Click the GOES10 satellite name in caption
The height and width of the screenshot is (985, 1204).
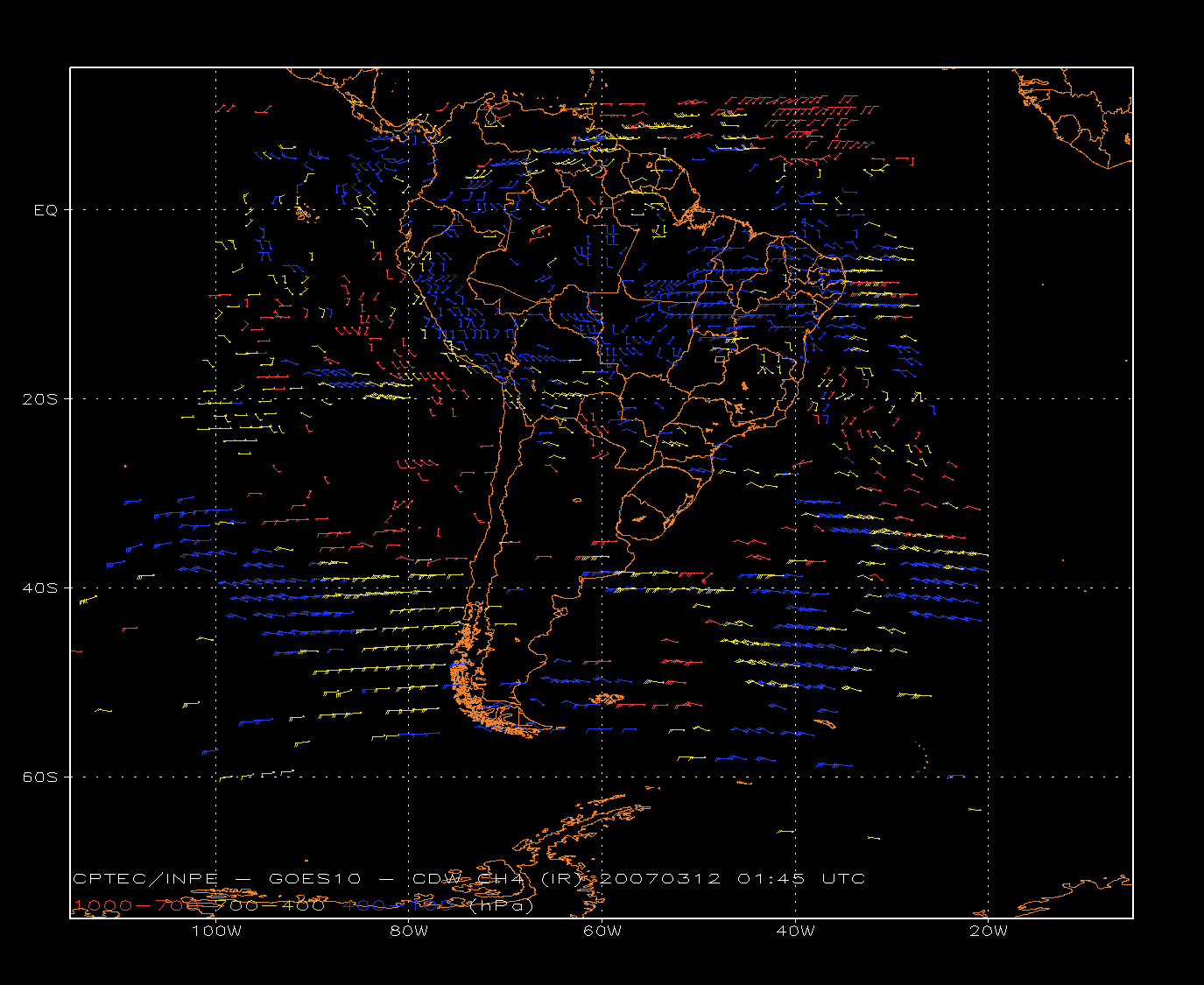coord(313,878)
